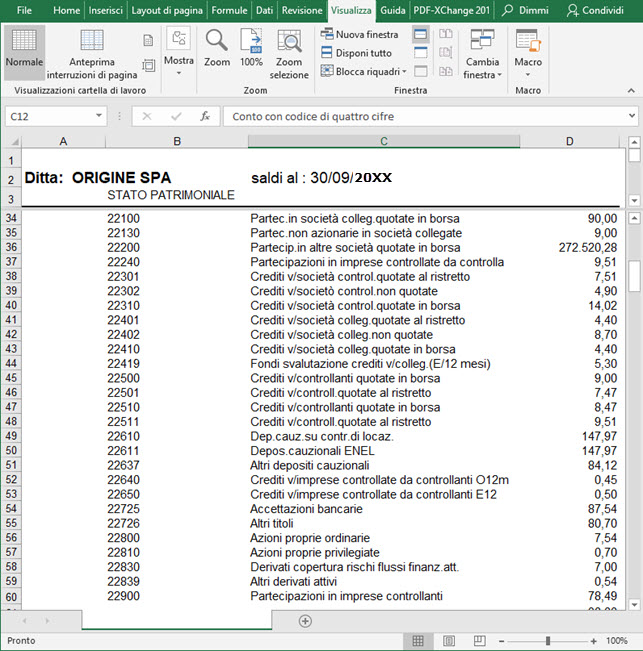643x651 pixels.
Task: Open Cambia finestra dropdown
Action: click(482, 54)
